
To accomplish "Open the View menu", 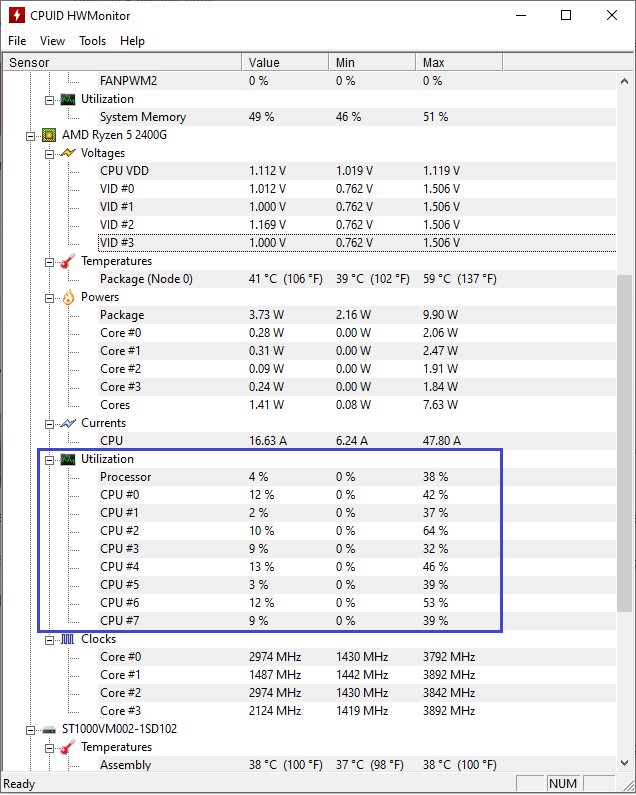I will (52, 41).
